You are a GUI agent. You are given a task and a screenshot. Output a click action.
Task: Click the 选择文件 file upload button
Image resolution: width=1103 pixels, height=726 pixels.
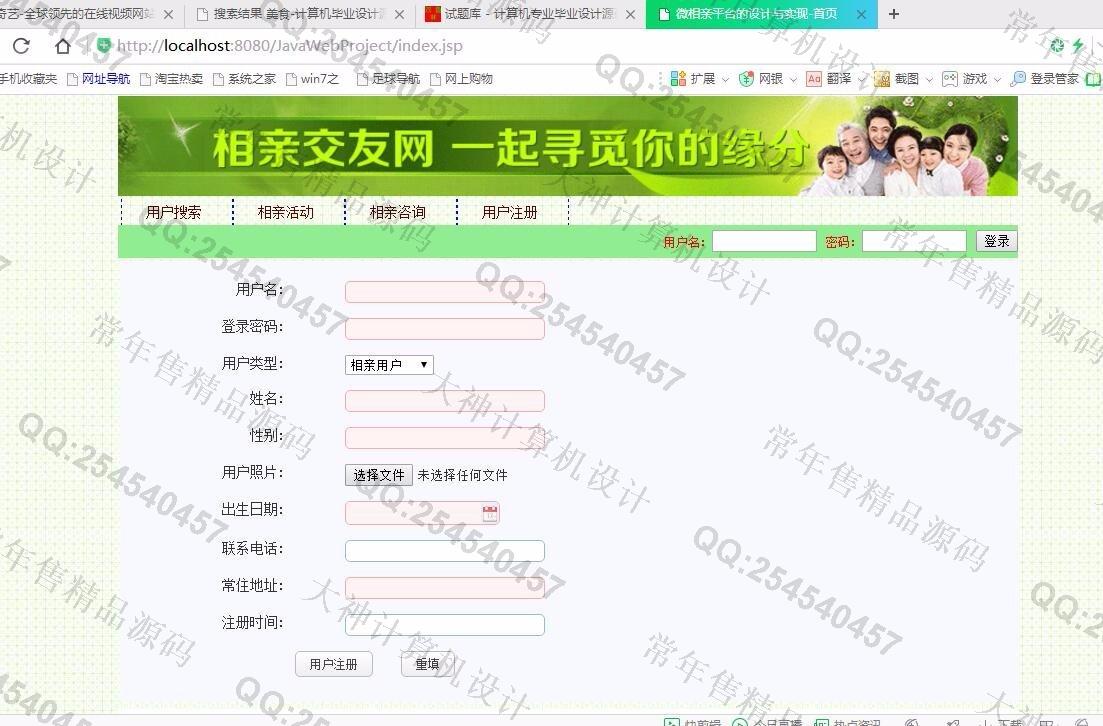click(379, 475)
